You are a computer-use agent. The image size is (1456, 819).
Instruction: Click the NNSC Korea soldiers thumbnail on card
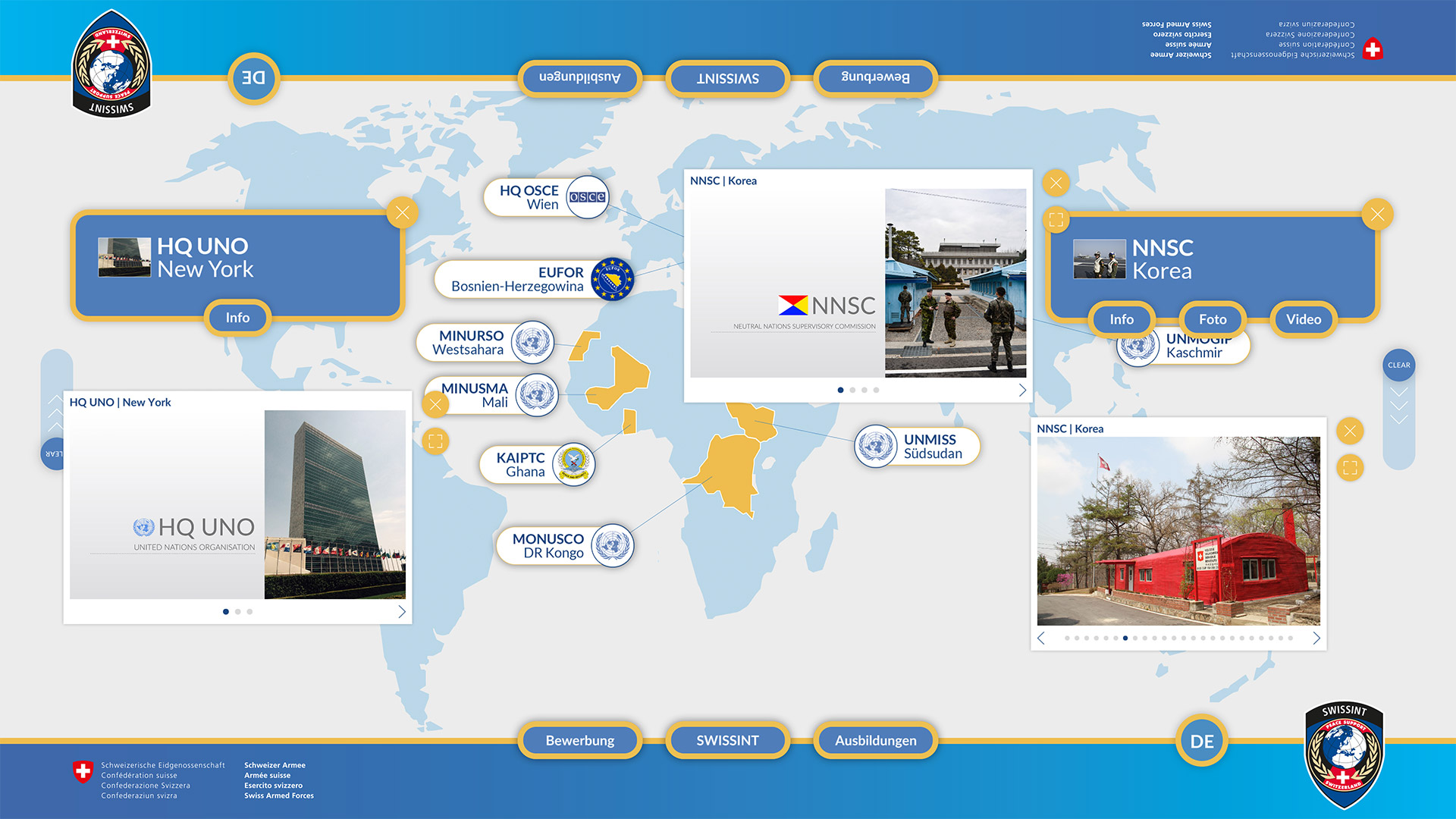click(1100, 259)
